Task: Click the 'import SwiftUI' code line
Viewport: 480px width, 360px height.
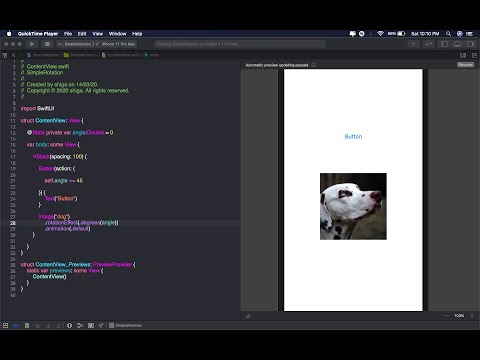Action: pos(37,108)
